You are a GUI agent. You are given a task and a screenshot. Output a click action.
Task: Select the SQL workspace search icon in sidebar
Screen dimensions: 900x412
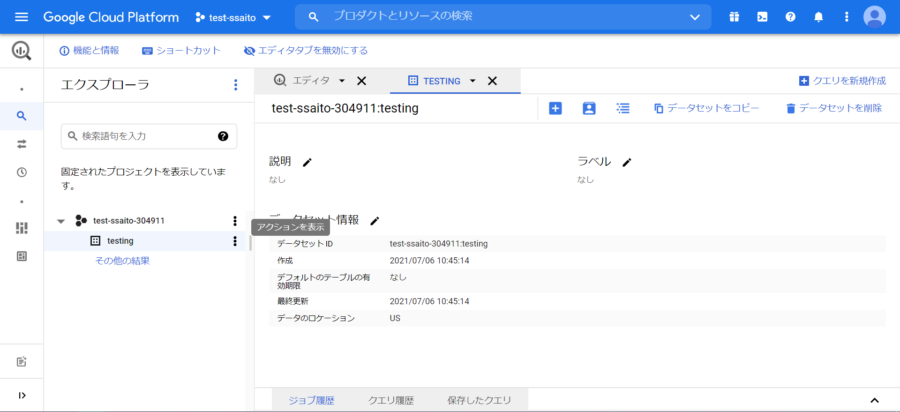22,116
